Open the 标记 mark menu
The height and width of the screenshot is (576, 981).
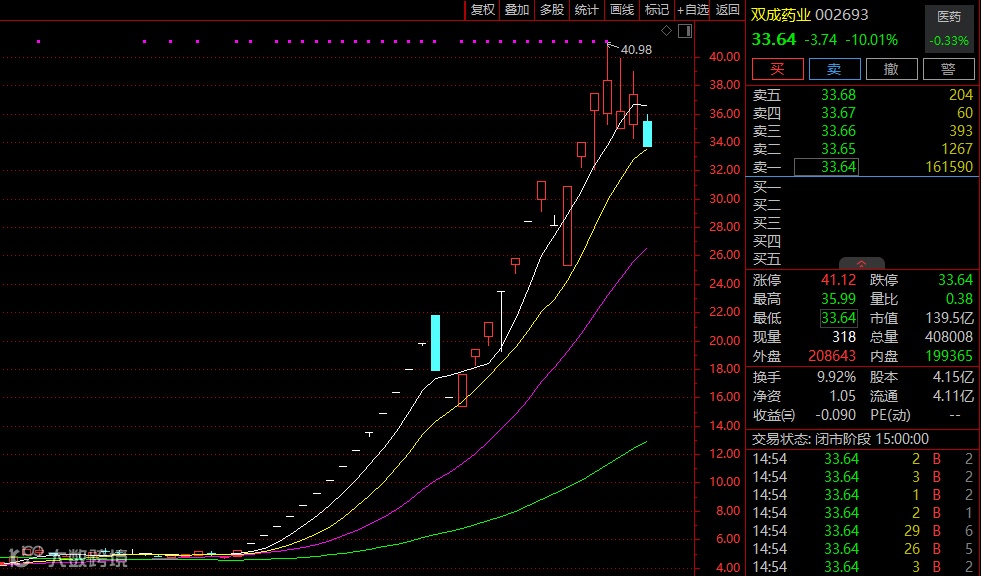(656, 10)
